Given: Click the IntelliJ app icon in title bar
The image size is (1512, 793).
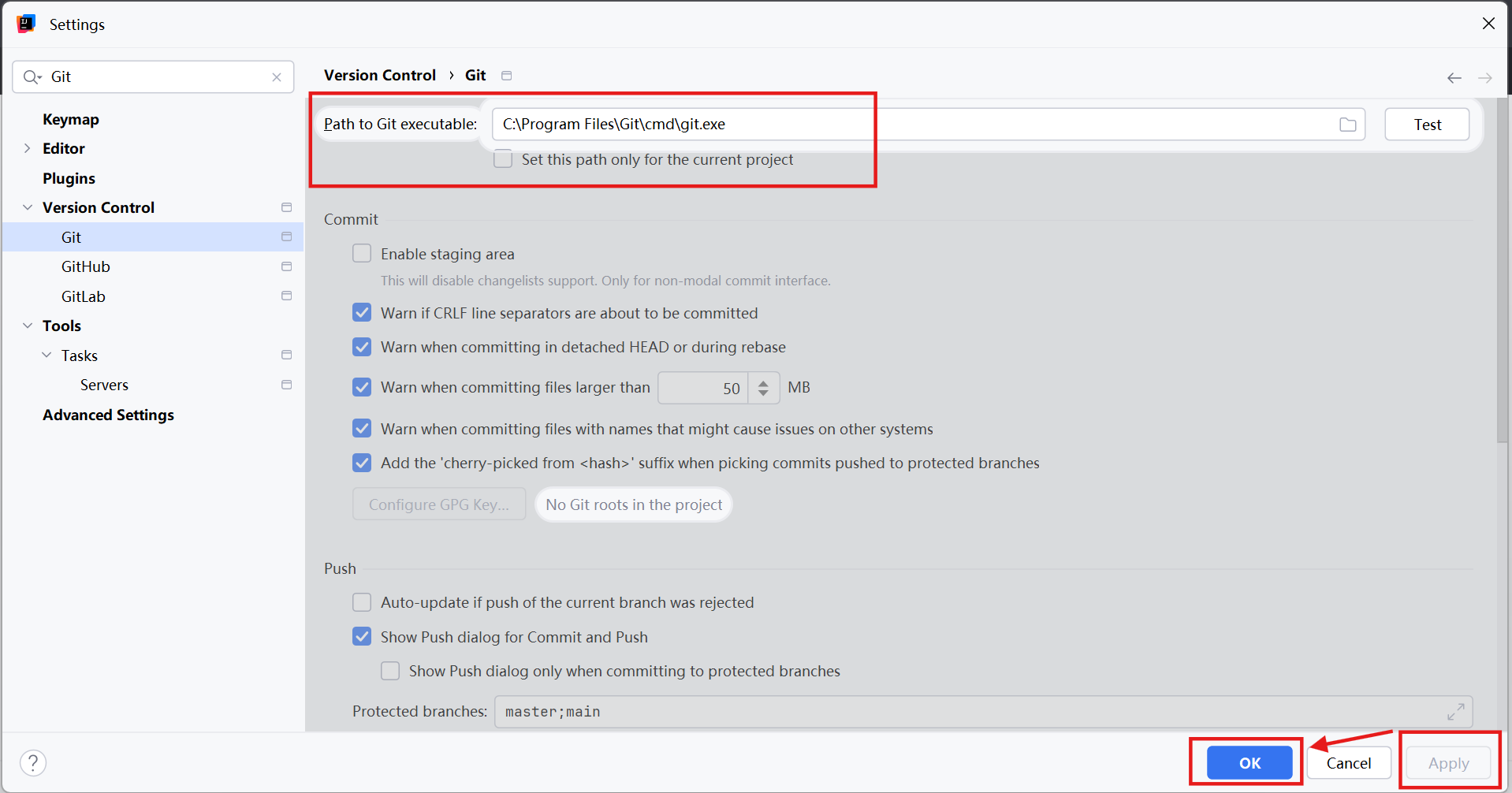Looking at the screenshot, I should pyautogui.click(x=26, y=24).
